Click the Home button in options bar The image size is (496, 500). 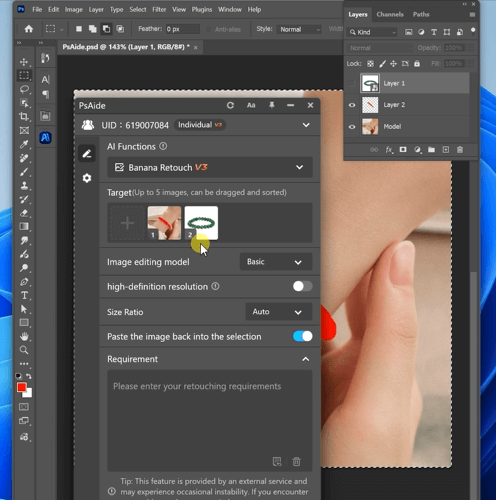click(29, 29)
